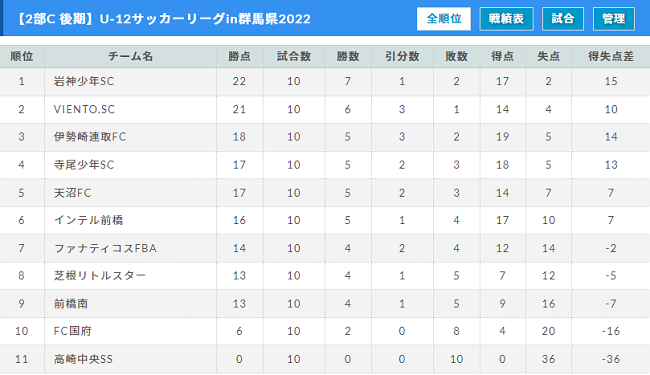Click the チーム名 column header

tap(130, 56)
